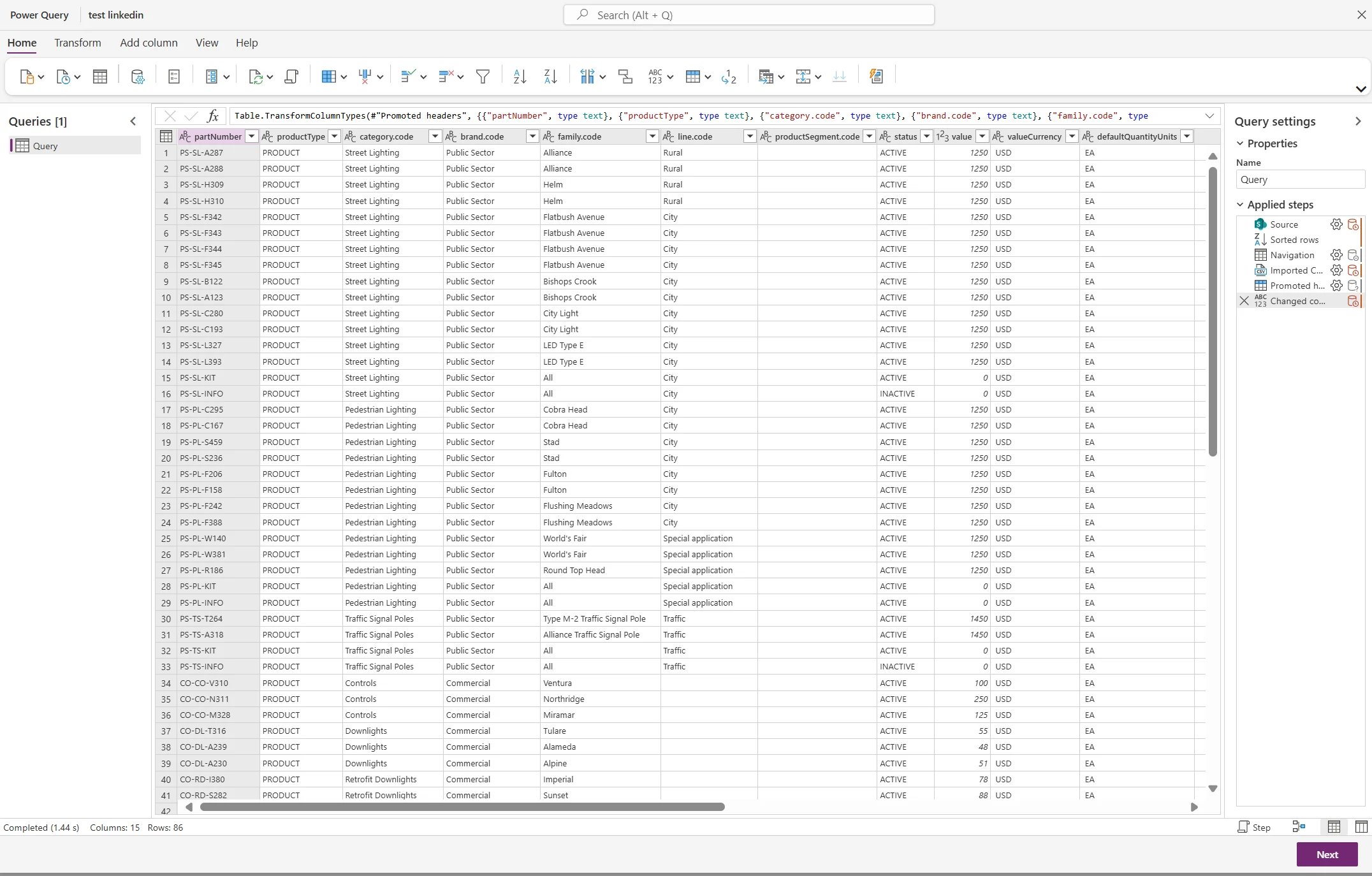Image resolution: width=1372 pixels, height=876 pixels.
Task: Click the Append queries icon
Action: click(803, 77)
